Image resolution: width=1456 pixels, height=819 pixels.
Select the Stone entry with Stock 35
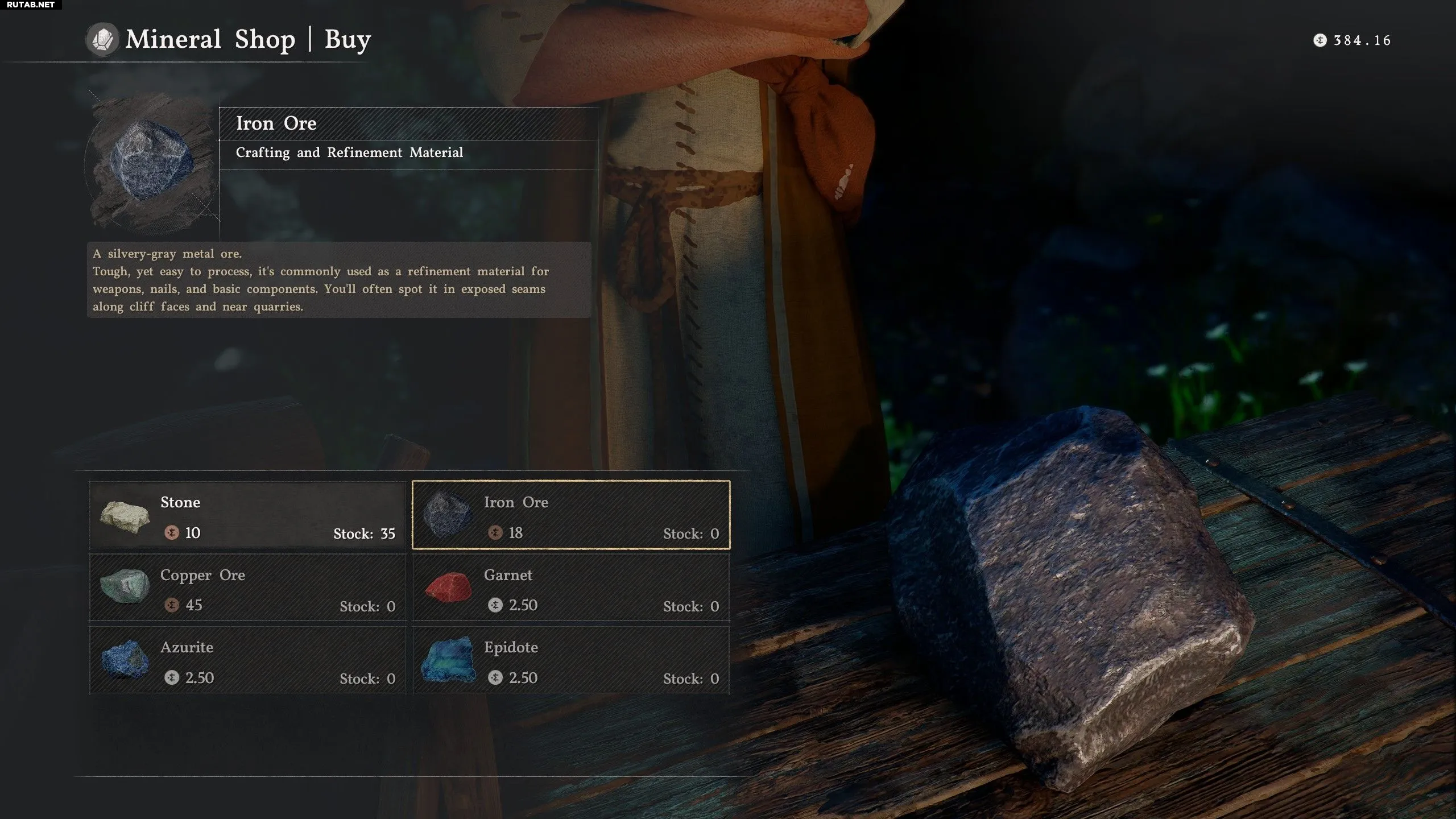247,515
